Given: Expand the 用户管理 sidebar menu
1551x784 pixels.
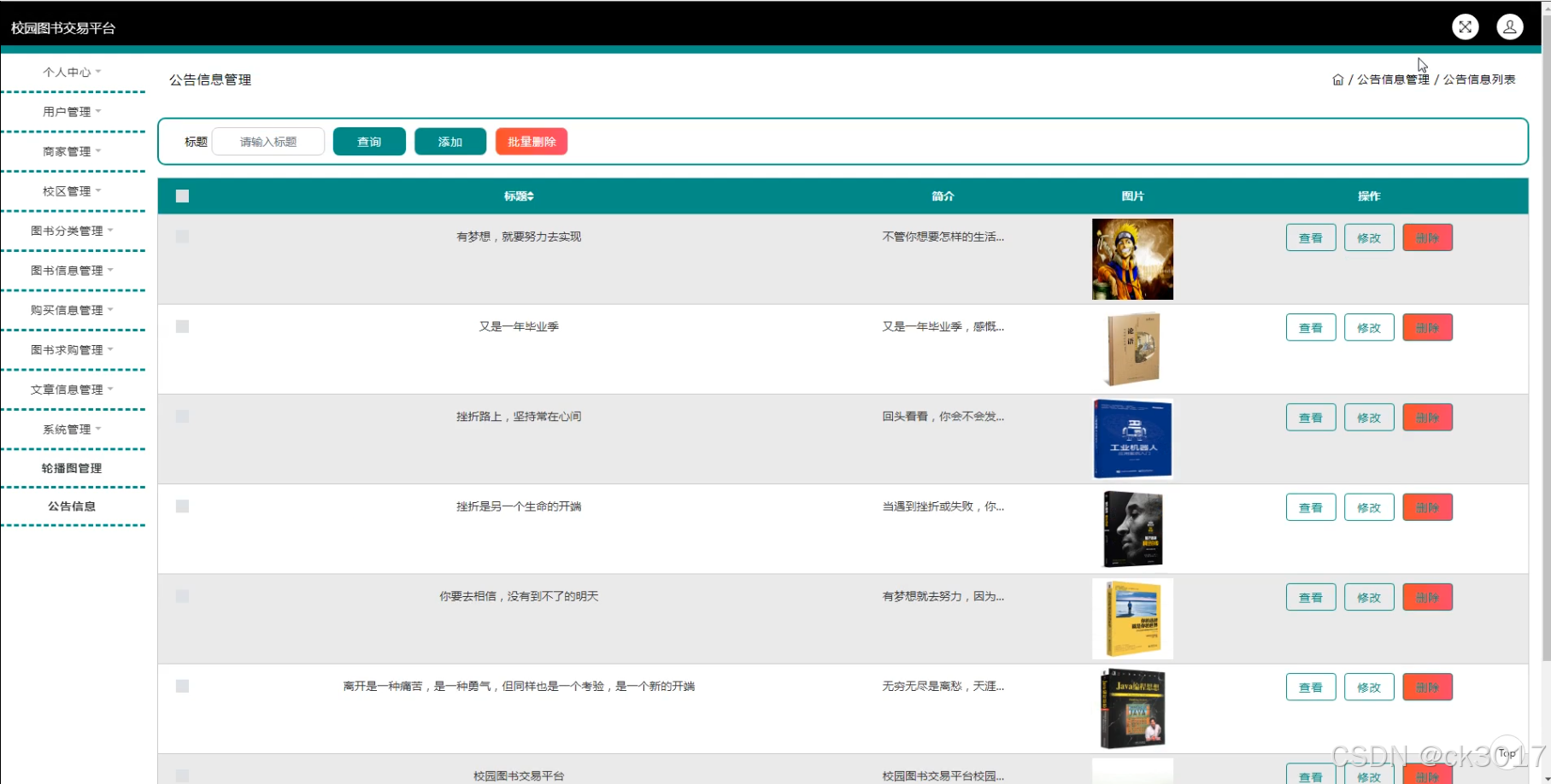Looking at the screenshot, I should click(66, 111).
